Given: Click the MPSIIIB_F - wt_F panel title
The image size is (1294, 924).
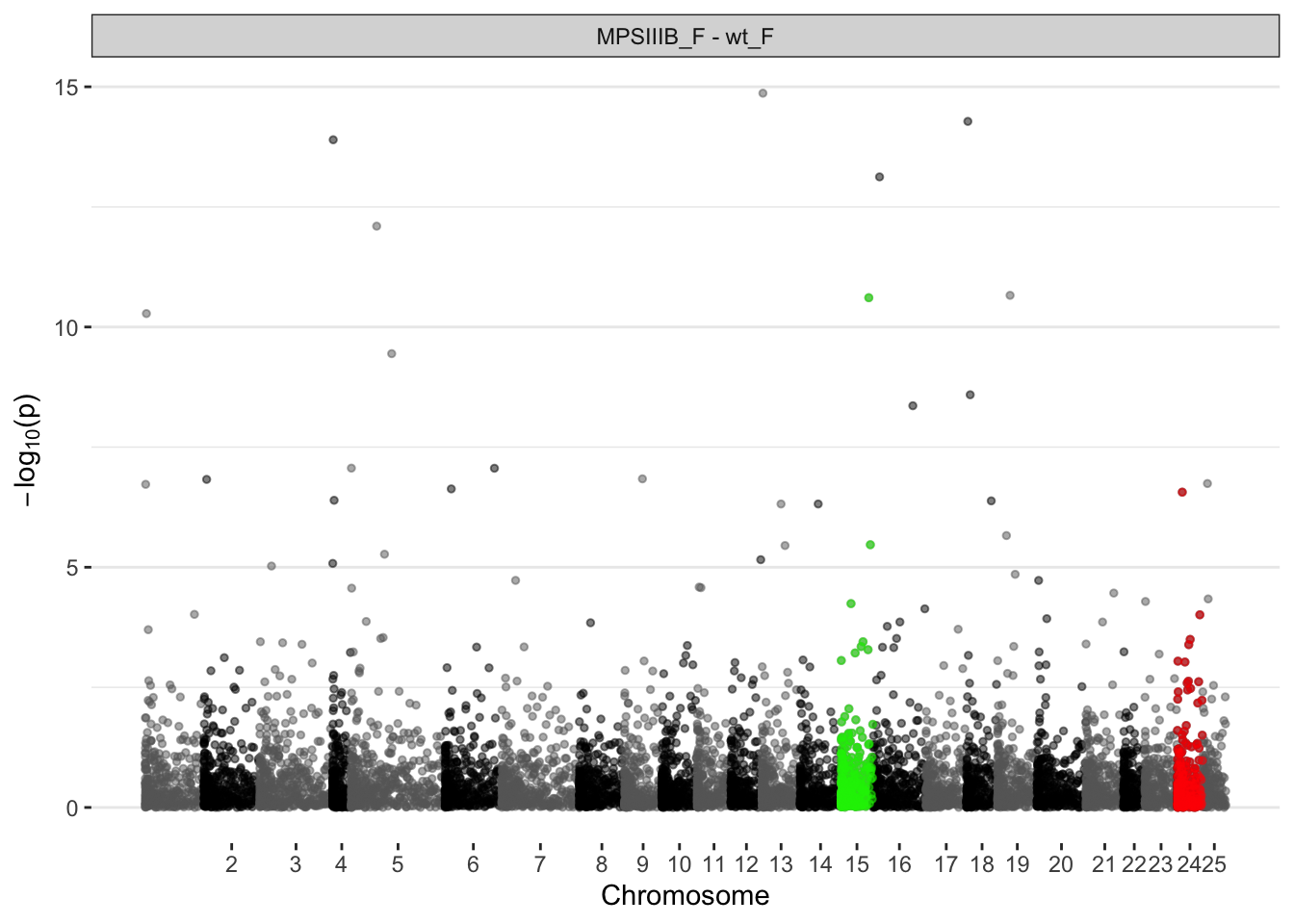Looking at the screenshot, I should pos(685,37).
